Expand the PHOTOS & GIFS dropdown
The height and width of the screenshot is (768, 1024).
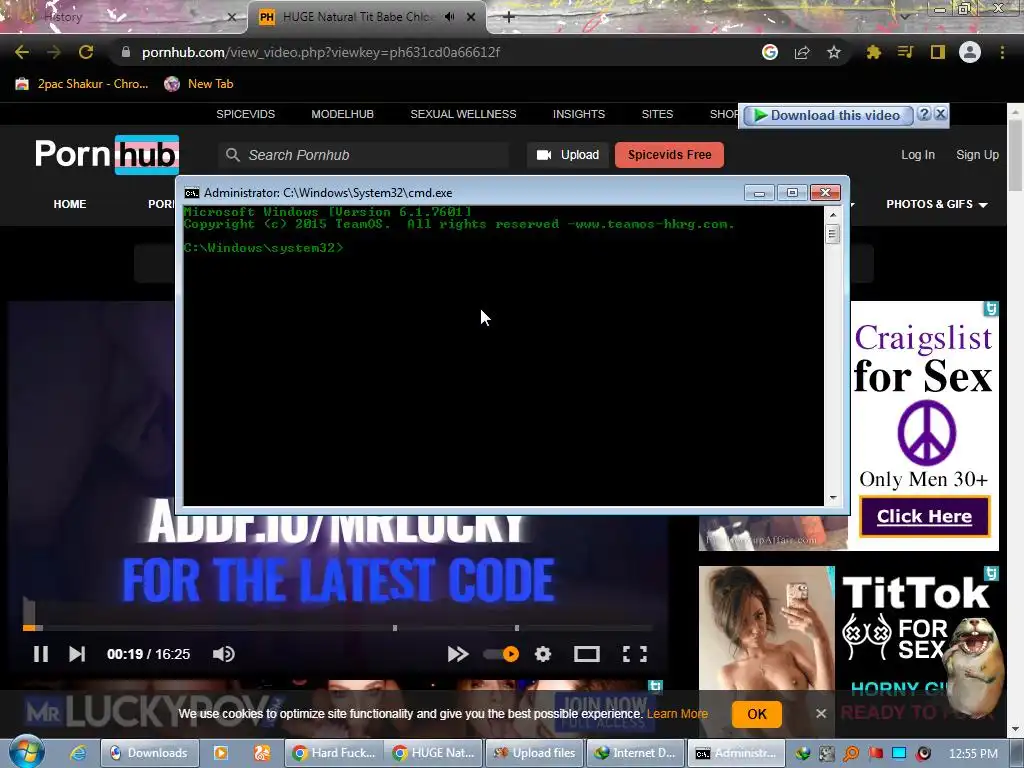coord(936,204)
